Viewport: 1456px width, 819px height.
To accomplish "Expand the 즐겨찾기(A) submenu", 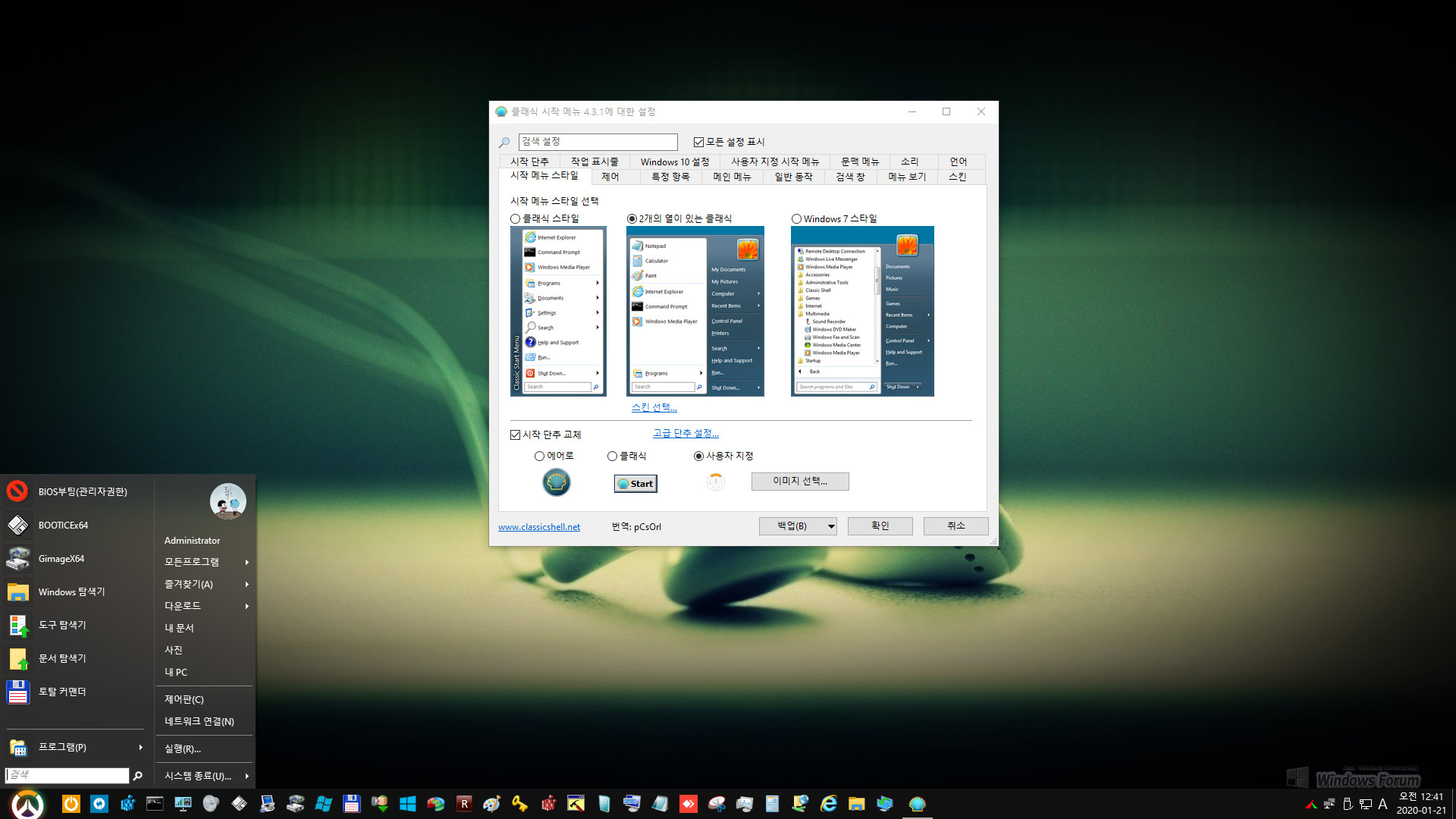I will tap(205, 584).
